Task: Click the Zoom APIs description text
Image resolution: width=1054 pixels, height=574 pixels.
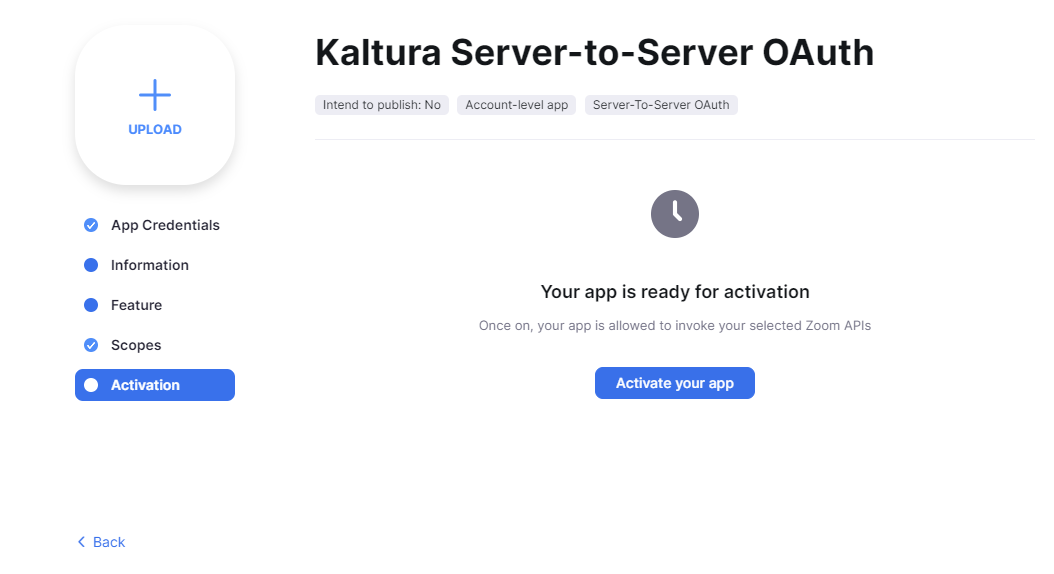Action: [675, 326]
